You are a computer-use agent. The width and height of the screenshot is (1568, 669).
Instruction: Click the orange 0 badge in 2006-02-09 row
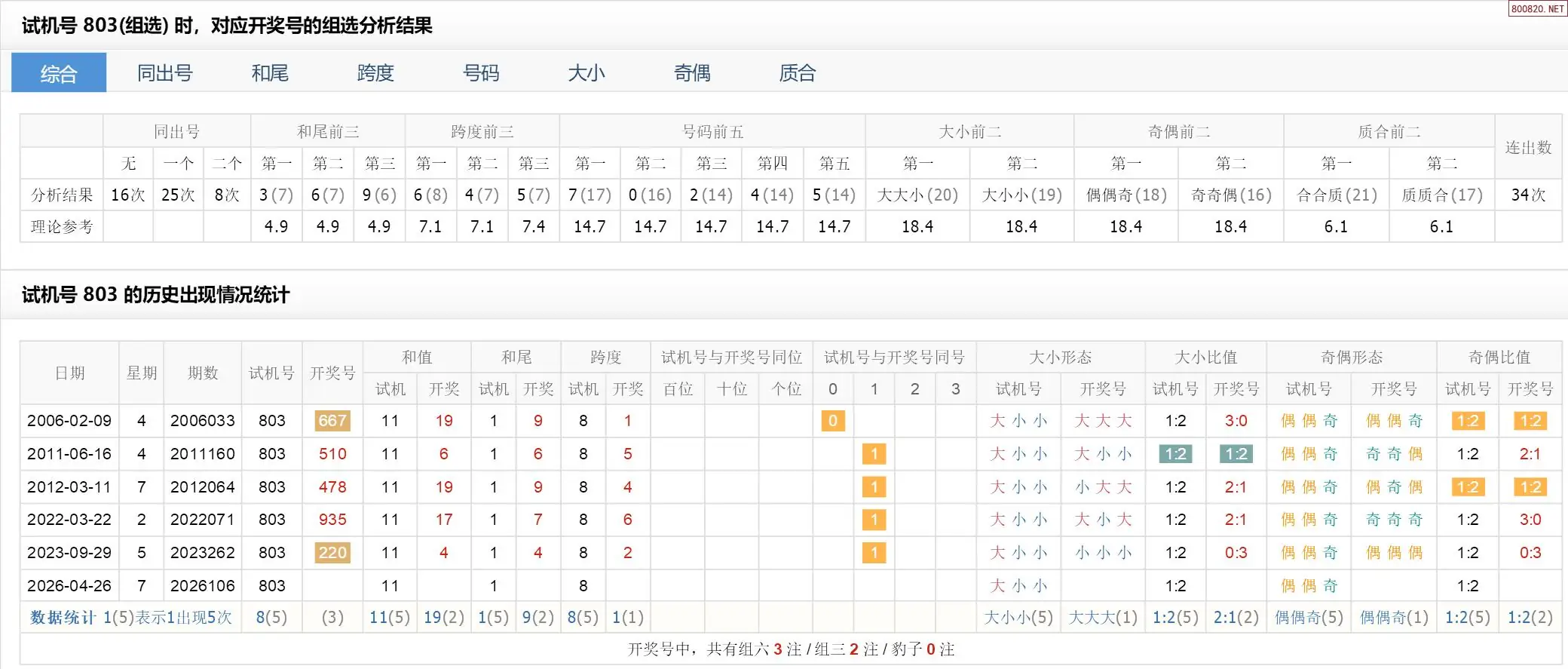click(x=832, y=421)
